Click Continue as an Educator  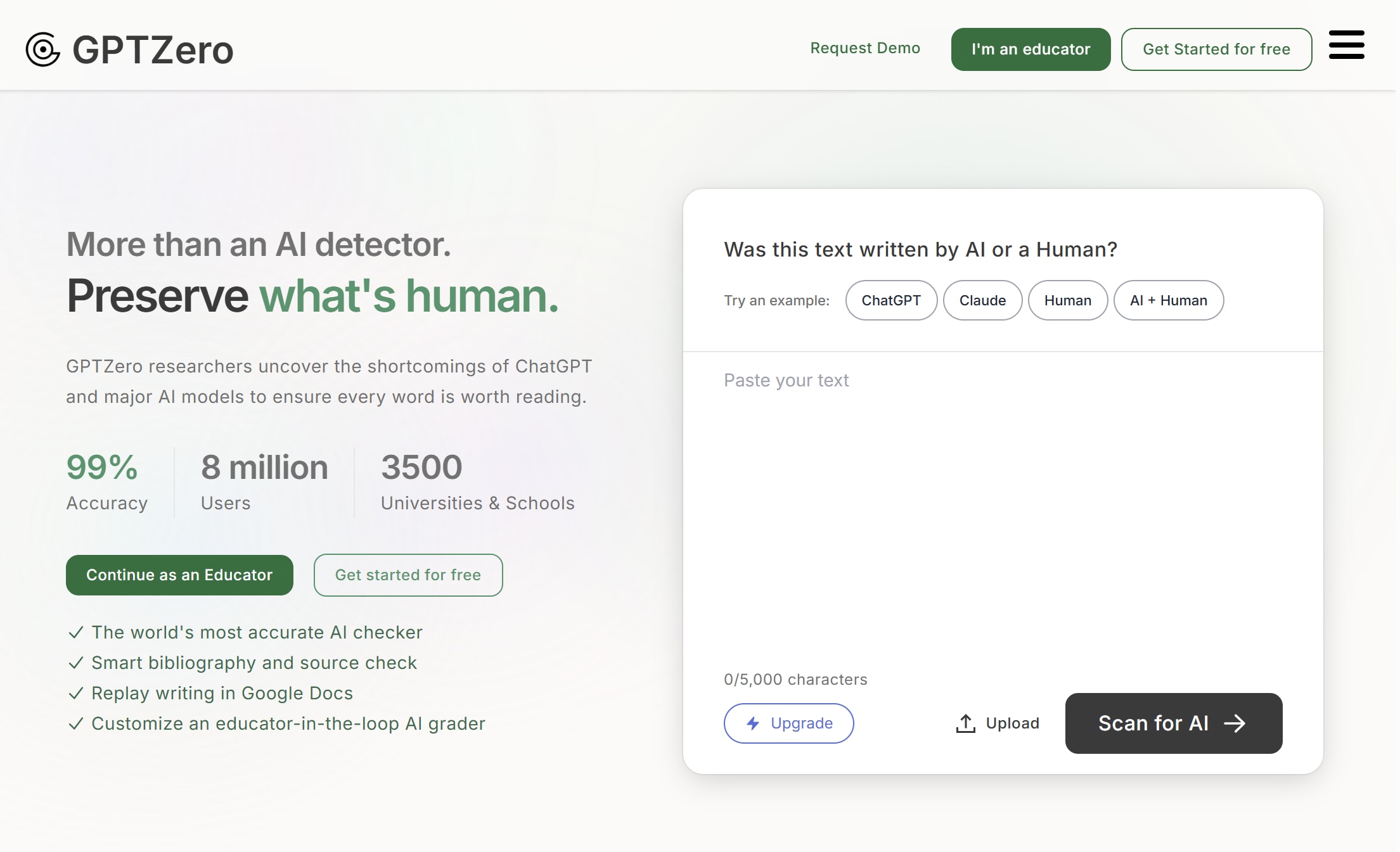[x=179, y=575]
